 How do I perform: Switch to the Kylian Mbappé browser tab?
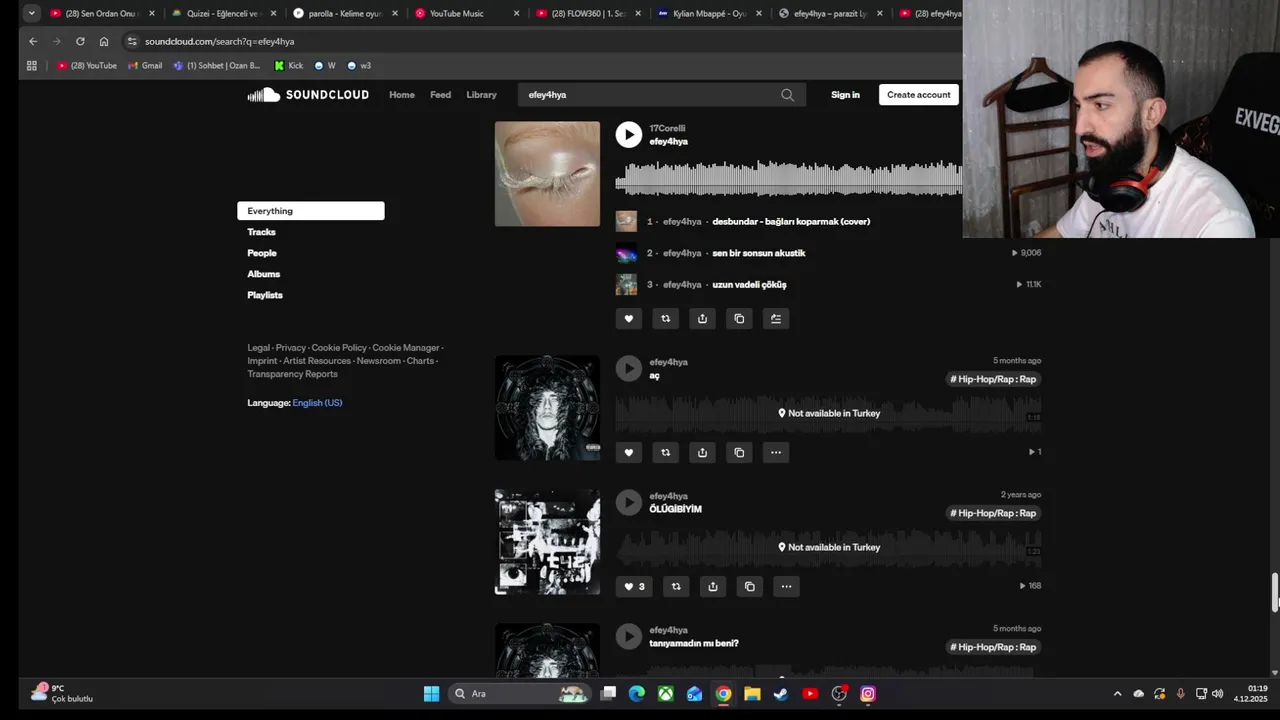click(710, 14)
